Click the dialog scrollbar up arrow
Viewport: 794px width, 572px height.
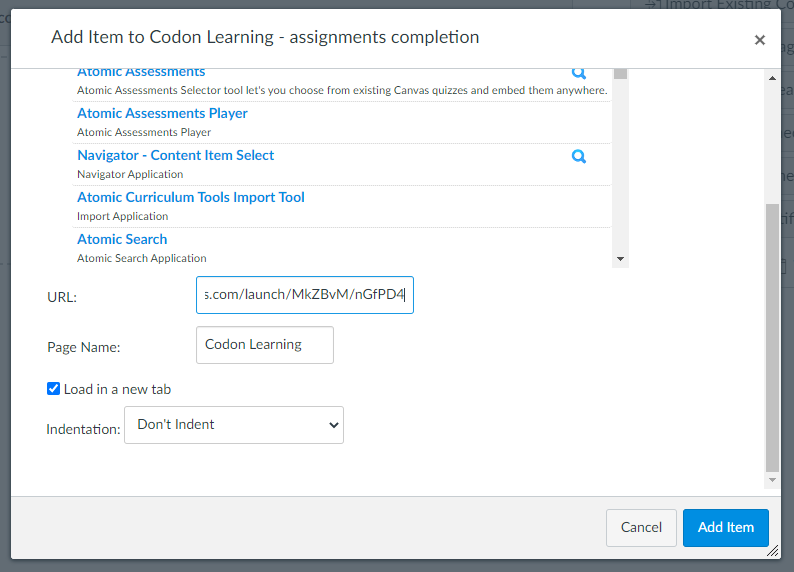click(x=772, y=78)
